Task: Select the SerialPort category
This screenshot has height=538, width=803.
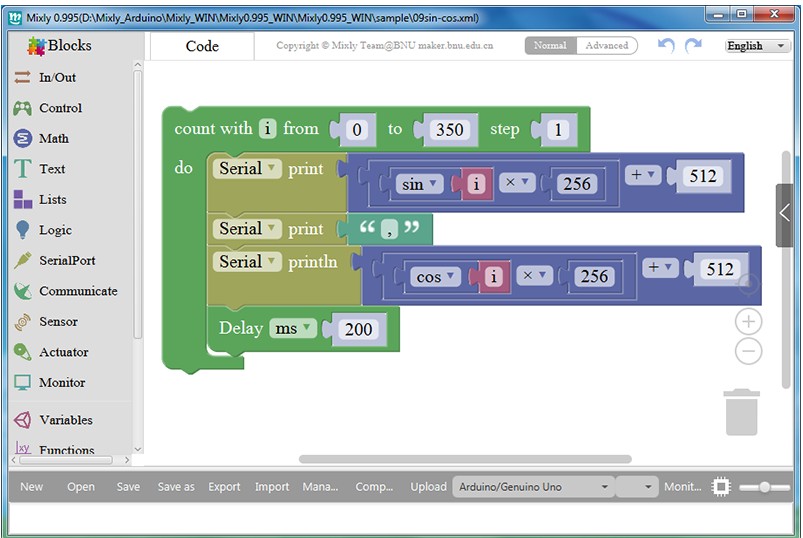Action: click(67, 261)
